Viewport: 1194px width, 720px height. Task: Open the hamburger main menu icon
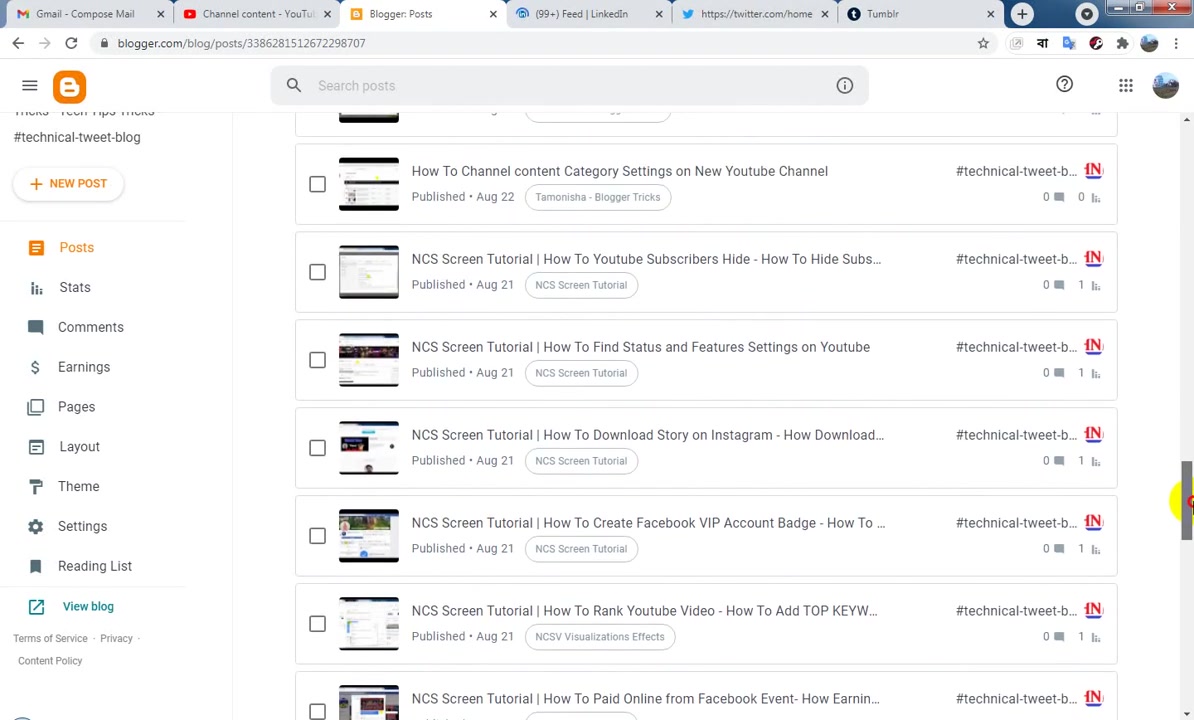pyautogui.click(x=30, y=85)
